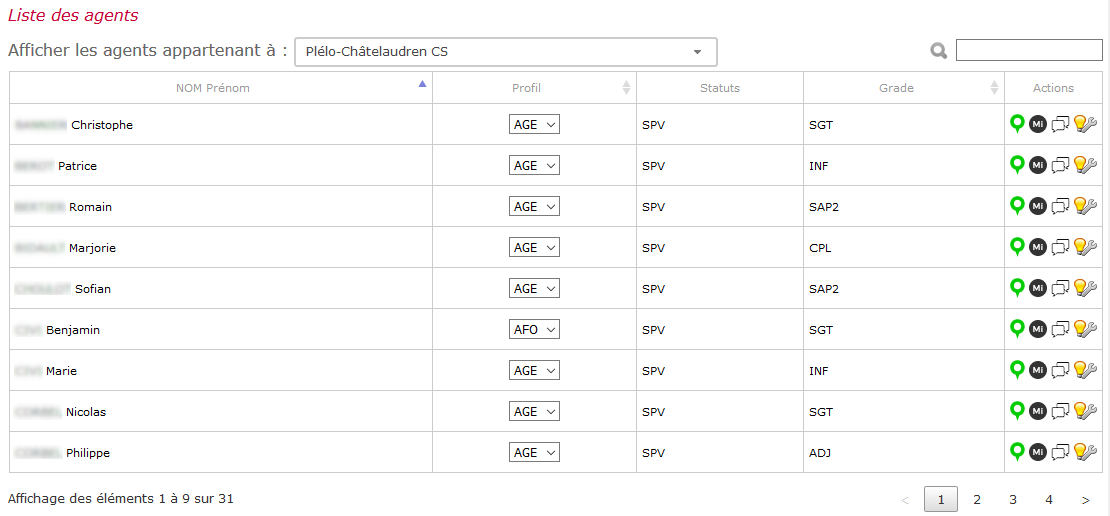Click lightbulb wrench icon in Philippe's row
This screenshot has height=516, width=1110.
click(x=1085, y=452)
